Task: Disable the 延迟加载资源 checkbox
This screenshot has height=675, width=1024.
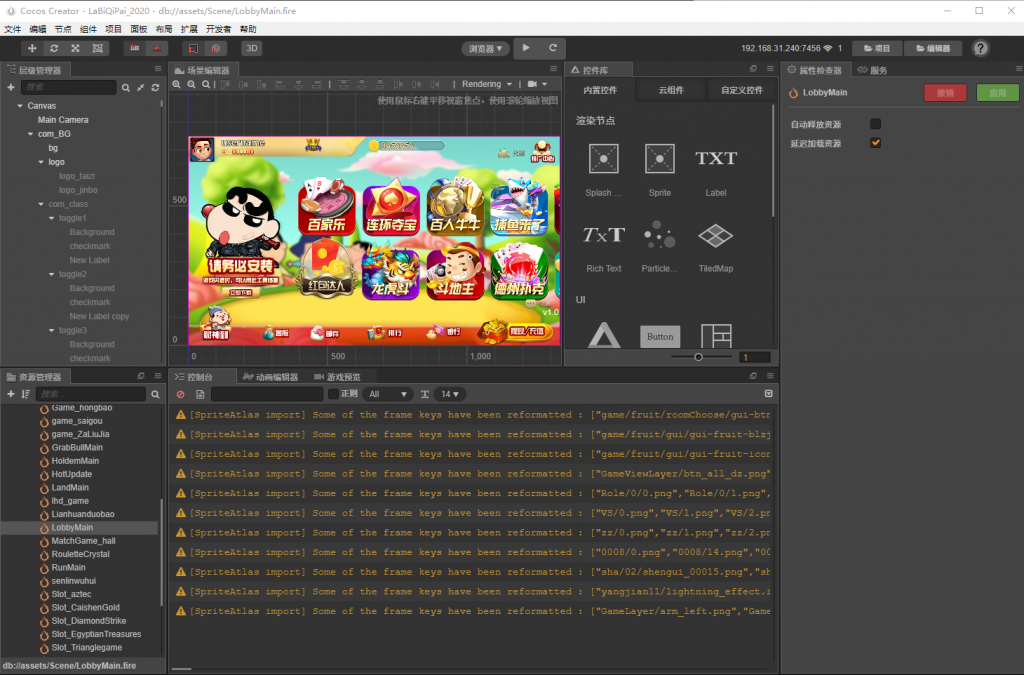Action: [x=875, y=143]
